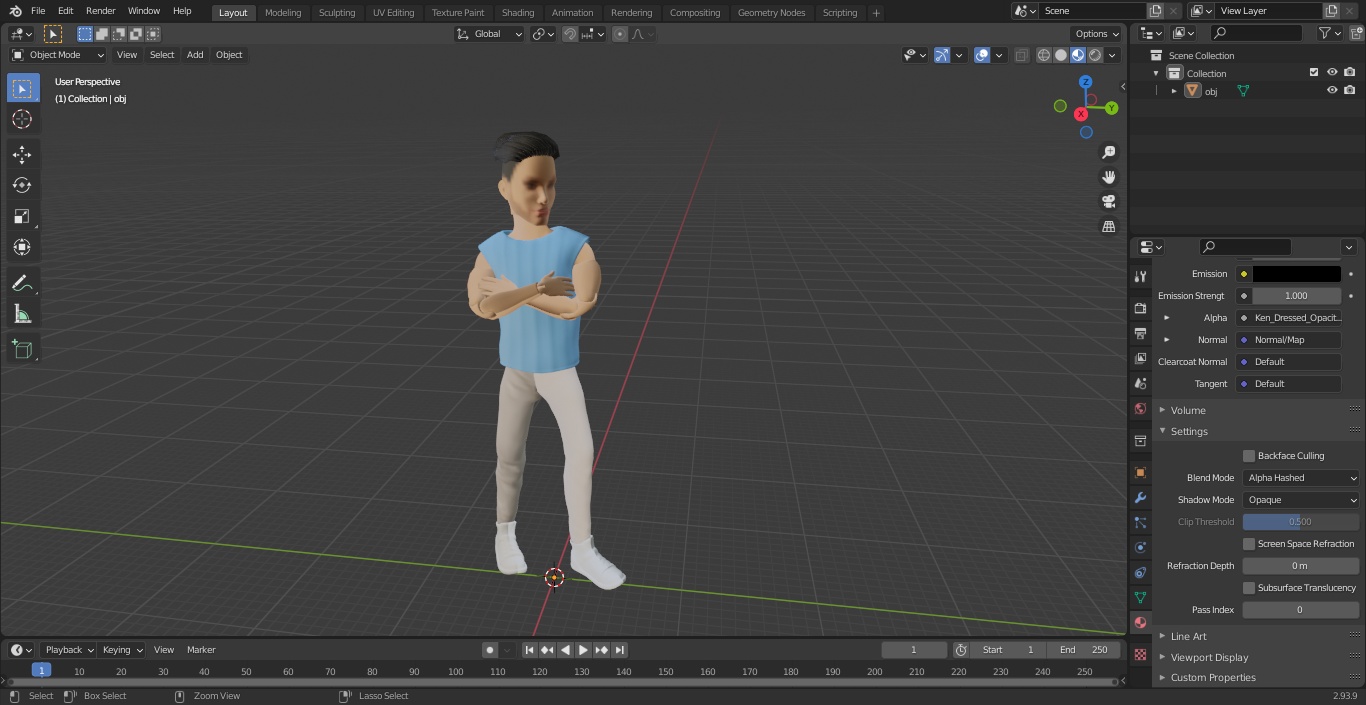Screen dimensions: 1366x705
Task: Open Blend Mode dropdown
Action: click(x=1301, y=478)
